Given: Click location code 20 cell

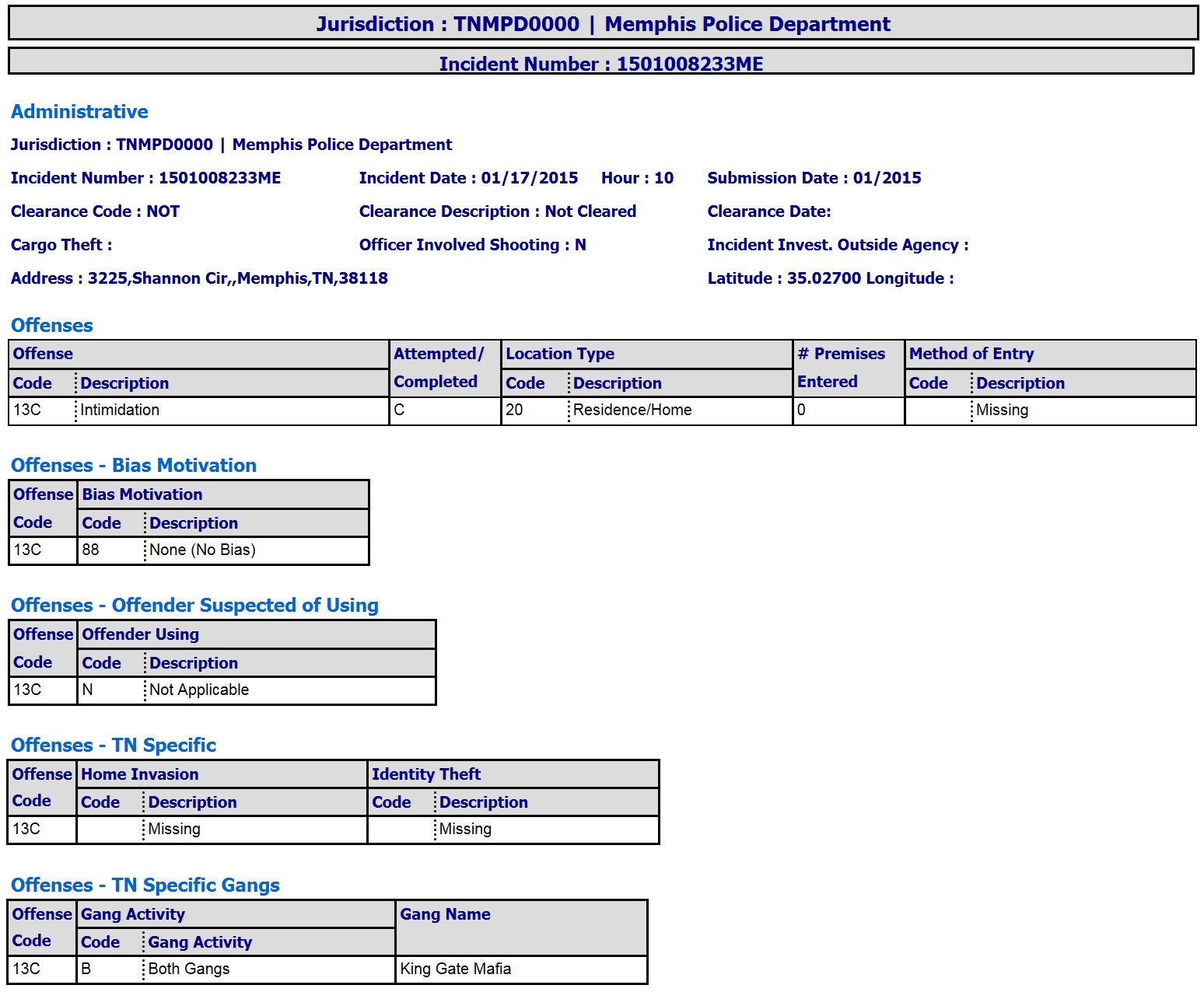Looking at the screenshot, I should pyautogui.click(x=535, y=410).
